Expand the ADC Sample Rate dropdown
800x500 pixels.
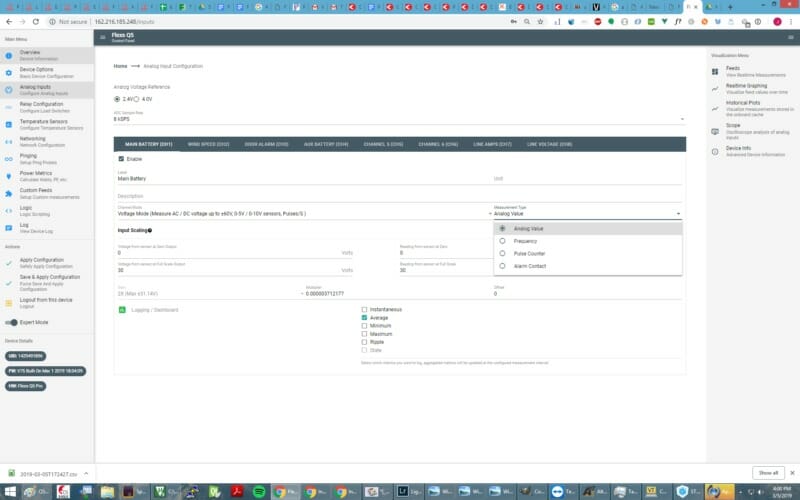click(x=400, y=119)
